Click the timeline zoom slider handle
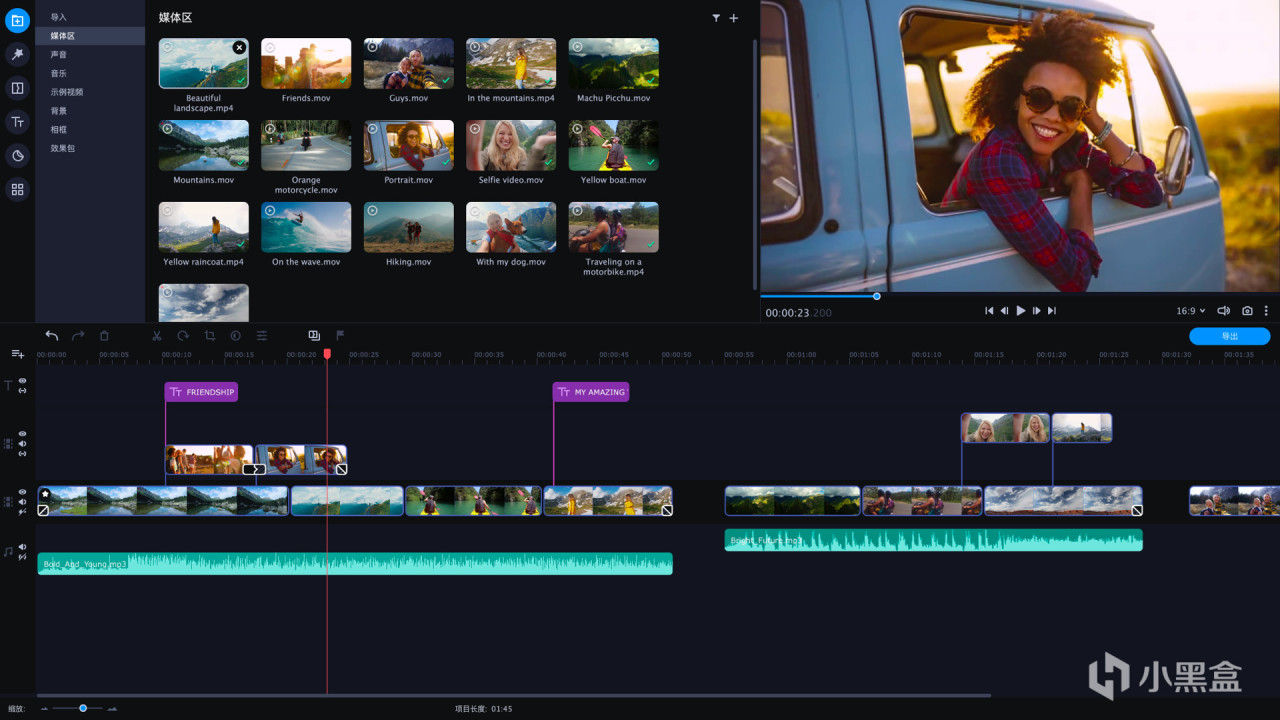Image resolution: width=1280 pixels, height=720 pixels. [x=83, y=708]
